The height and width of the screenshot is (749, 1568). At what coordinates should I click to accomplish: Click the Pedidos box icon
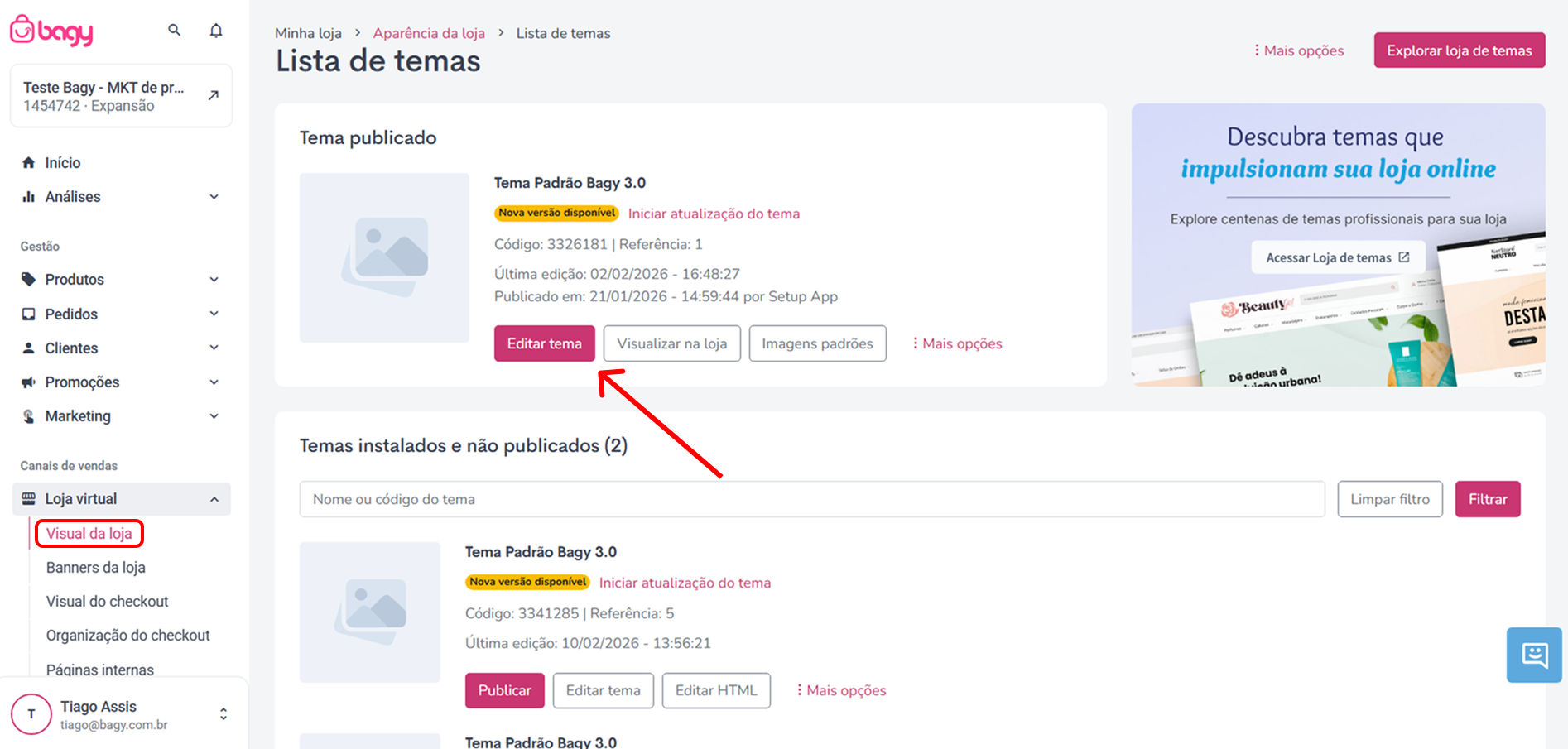point(29,314)
